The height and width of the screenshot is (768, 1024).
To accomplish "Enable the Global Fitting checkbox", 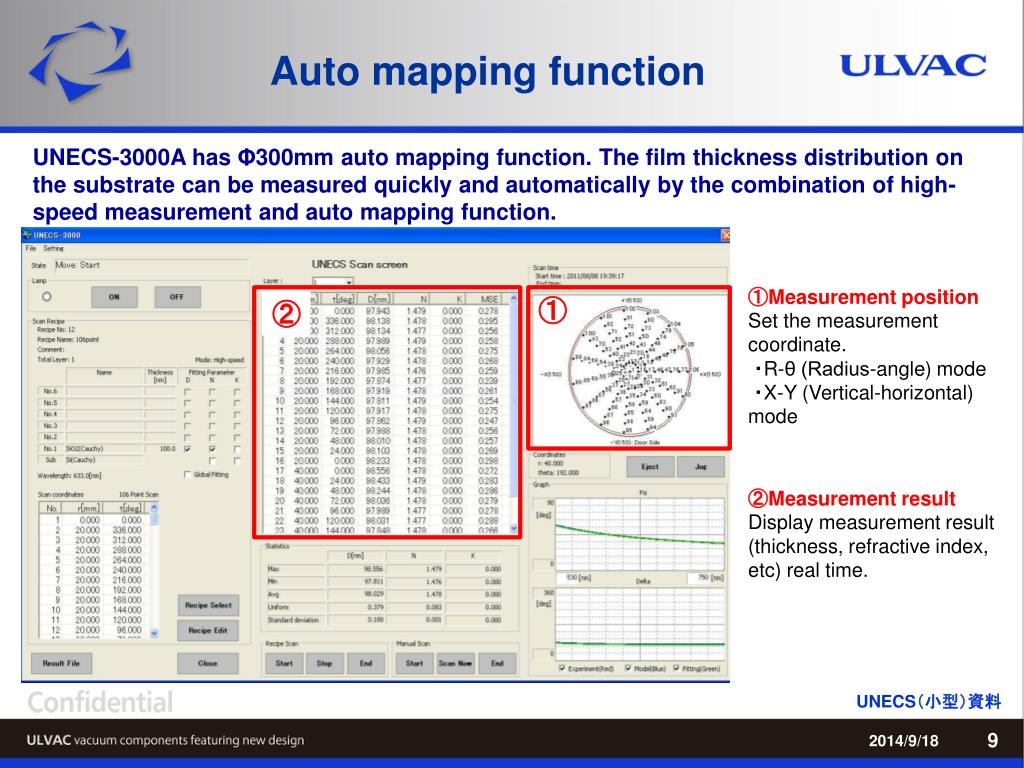I will point(188,475).
